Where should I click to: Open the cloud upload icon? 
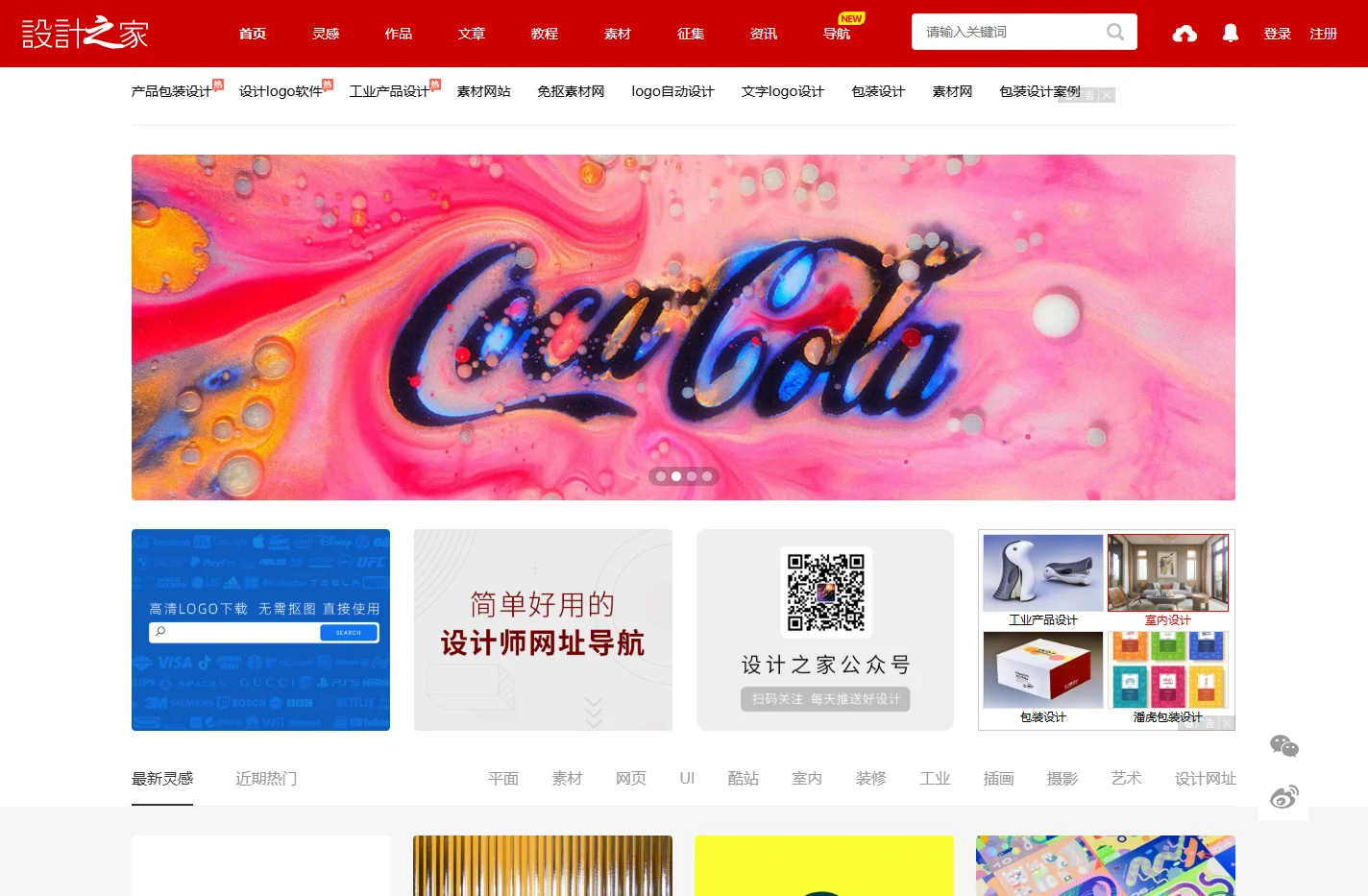click(1185, 34)
